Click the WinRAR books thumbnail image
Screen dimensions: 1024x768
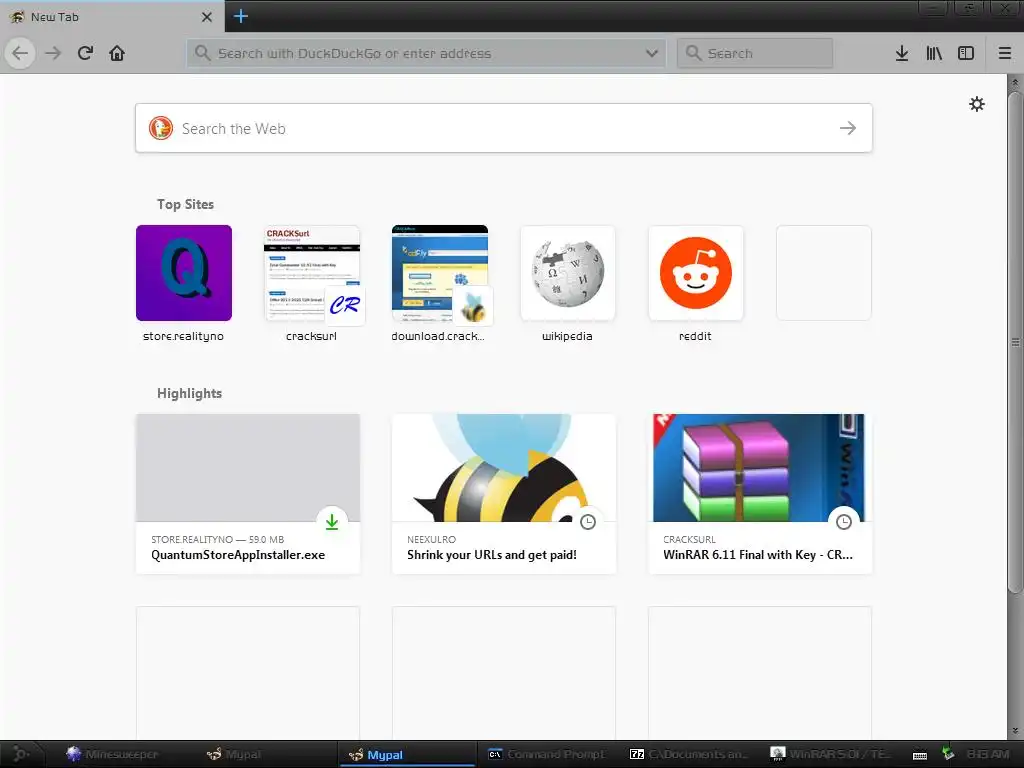tap(760, 468)
